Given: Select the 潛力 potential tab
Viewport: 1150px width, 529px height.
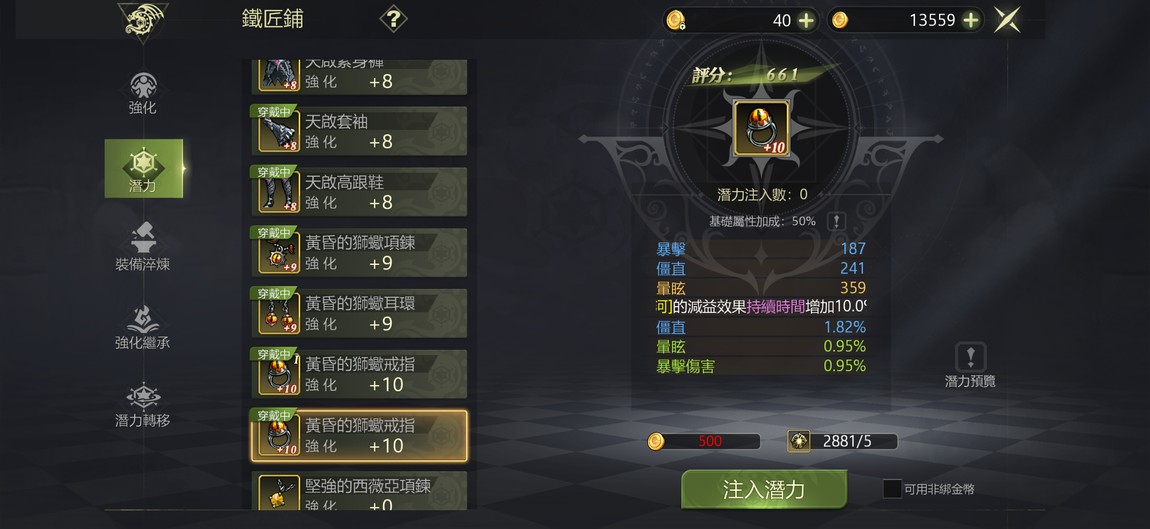Looking at the screenshot, I should (x=144, y=169).
